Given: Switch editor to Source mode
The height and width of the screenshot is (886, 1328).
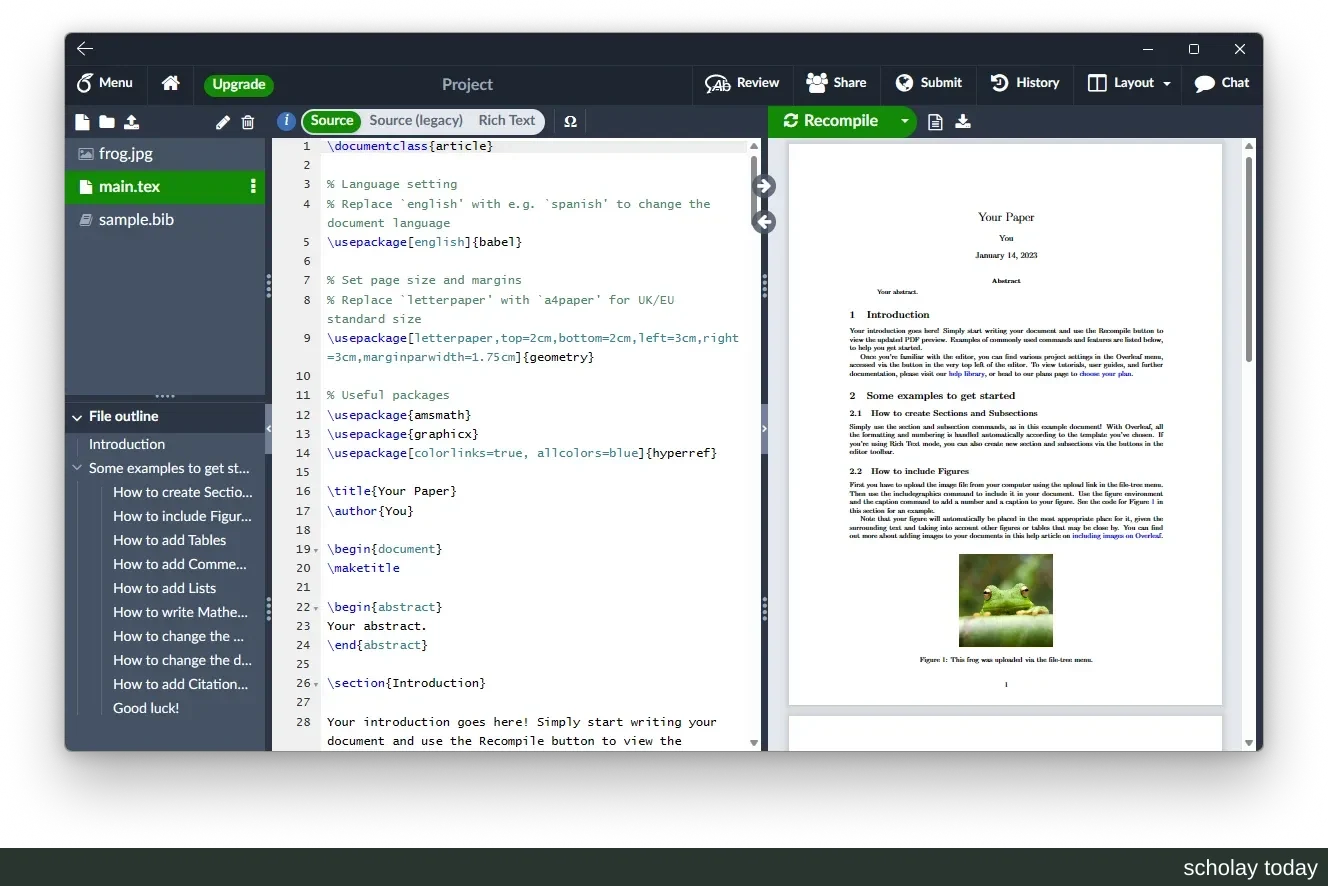Looking at the screenshot, I should (x=332, y=120).
